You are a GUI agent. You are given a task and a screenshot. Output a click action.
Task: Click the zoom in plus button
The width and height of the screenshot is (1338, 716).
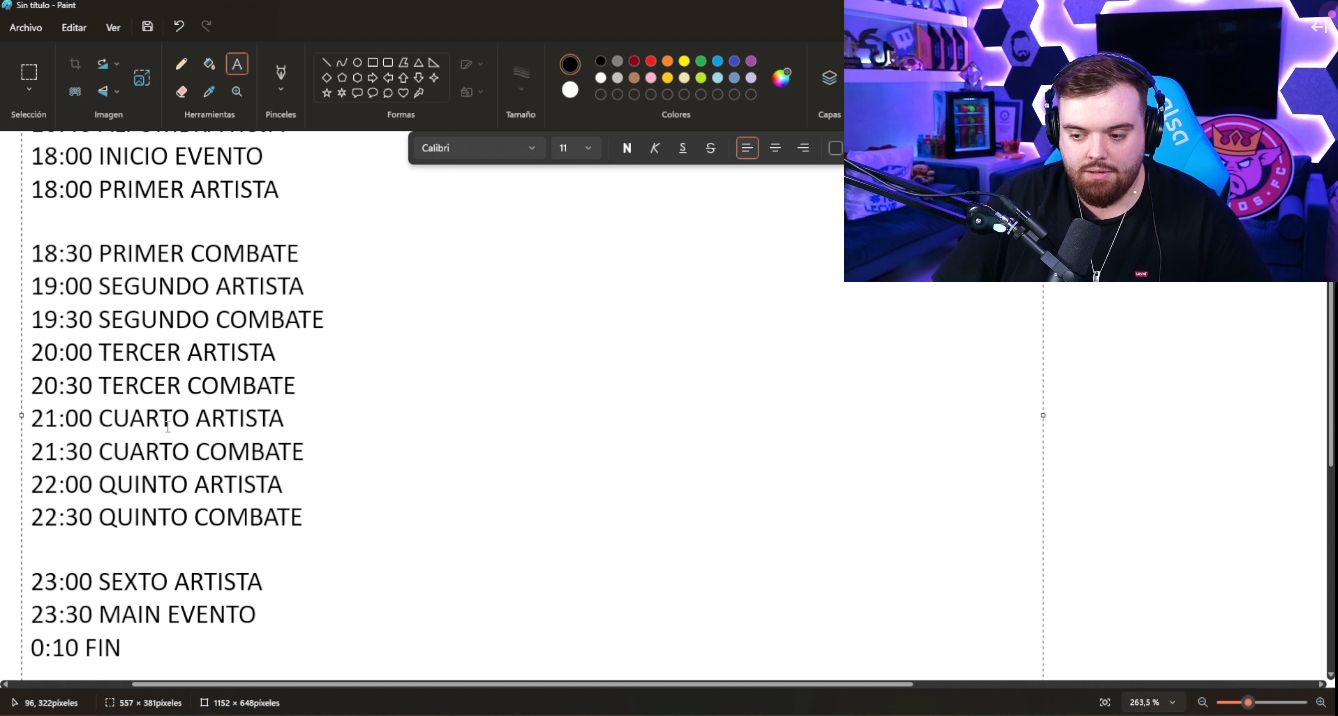tap(1321, 703)
